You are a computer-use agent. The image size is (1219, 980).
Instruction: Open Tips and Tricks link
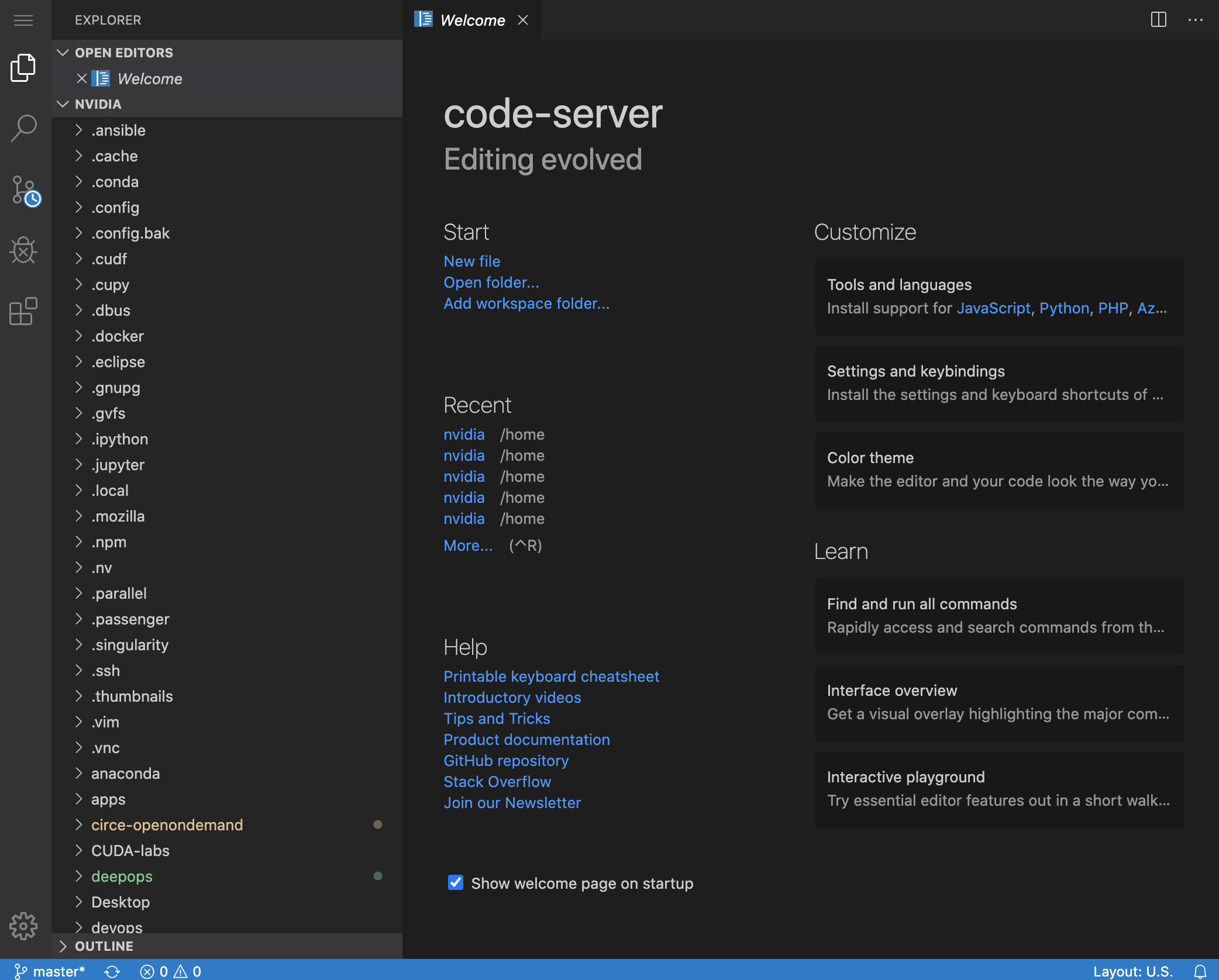497,719
